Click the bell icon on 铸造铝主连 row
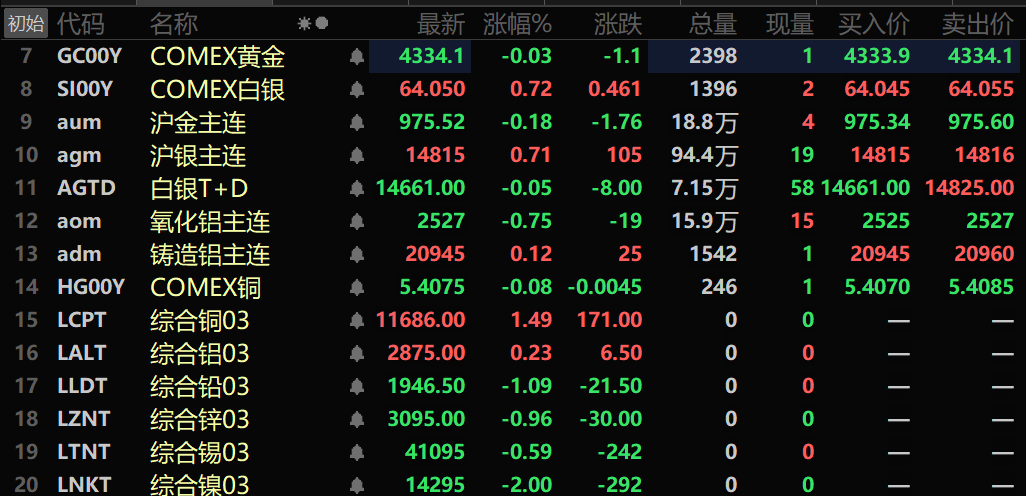1026x496 pixels. (357, 255)
